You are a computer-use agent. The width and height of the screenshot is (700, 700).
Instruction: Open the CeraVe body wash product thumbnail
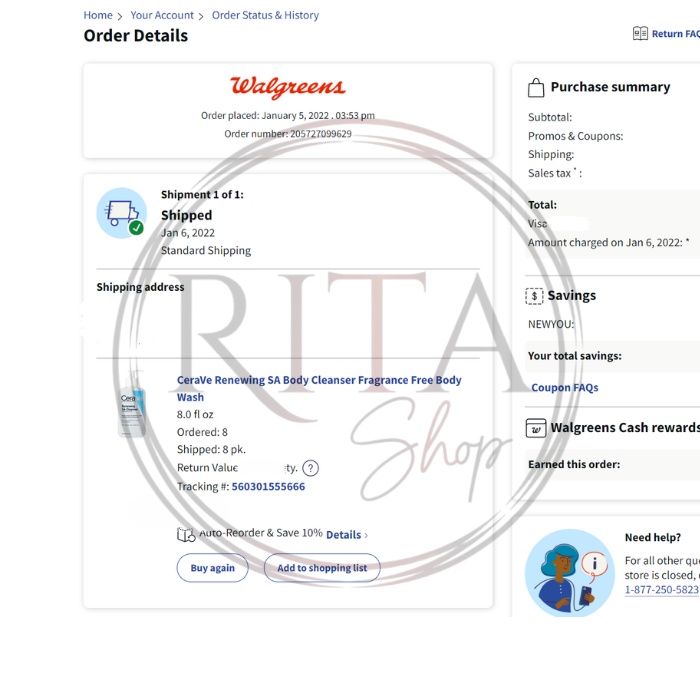131,405
